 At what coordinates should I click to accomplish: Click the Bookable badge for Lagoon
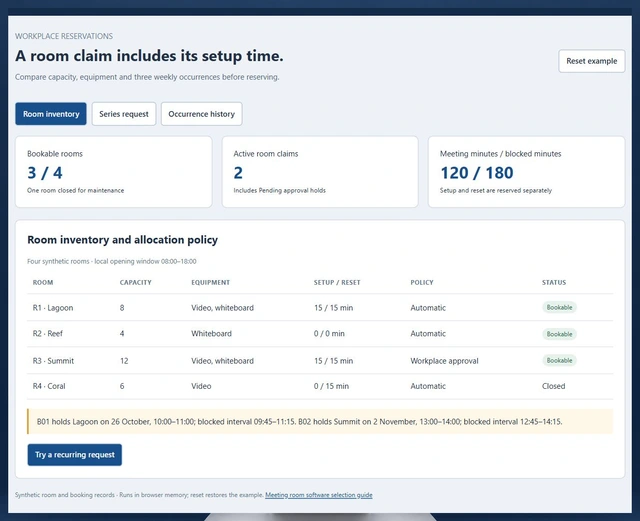point(559,307)
